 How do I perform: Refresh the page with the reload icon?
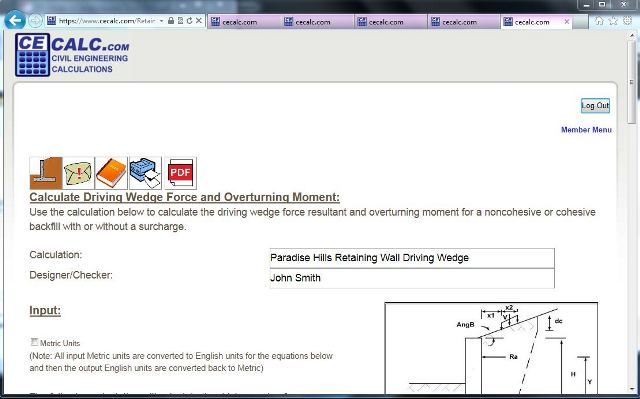point(189,21)
